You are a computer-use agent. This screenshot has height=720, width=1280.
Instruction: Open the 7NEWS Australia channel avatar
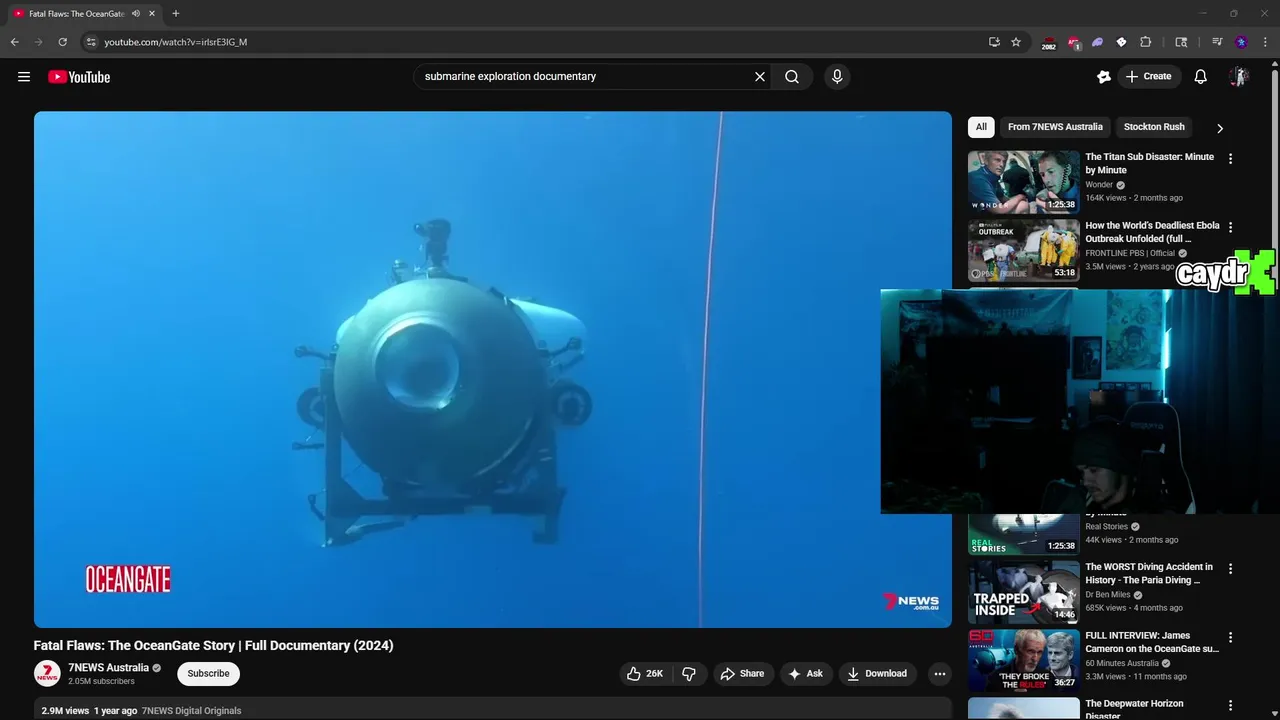coord(47,674)
